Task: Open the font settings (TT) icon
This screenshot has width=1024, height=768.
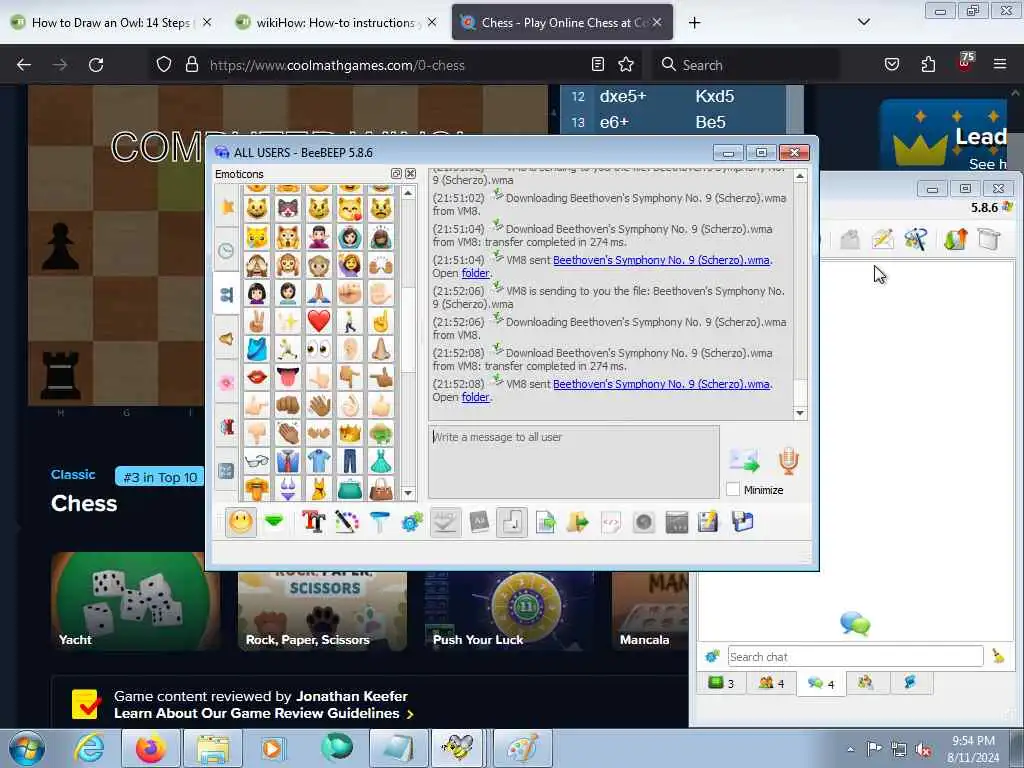Action: point(313,522)
